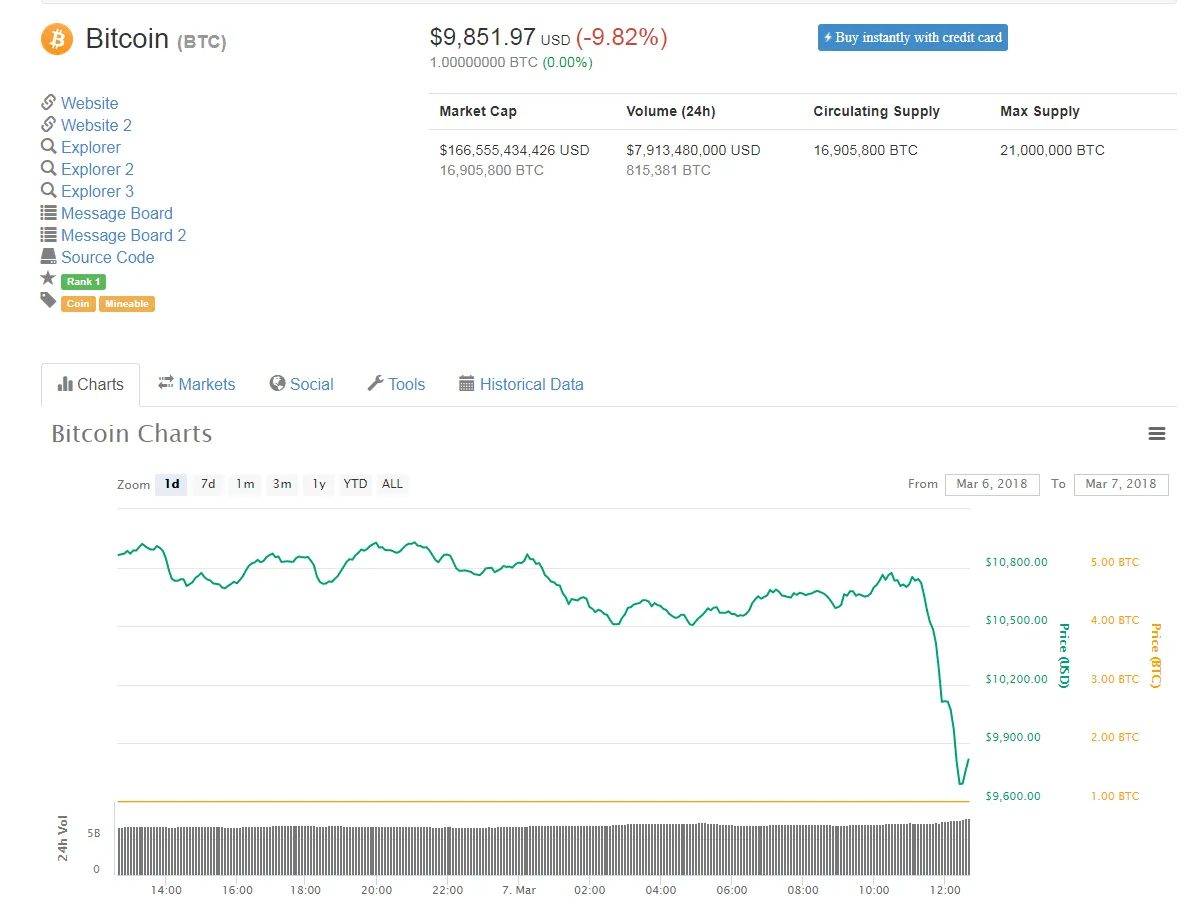Click the list icon beside Message Board

click(48, 212)
